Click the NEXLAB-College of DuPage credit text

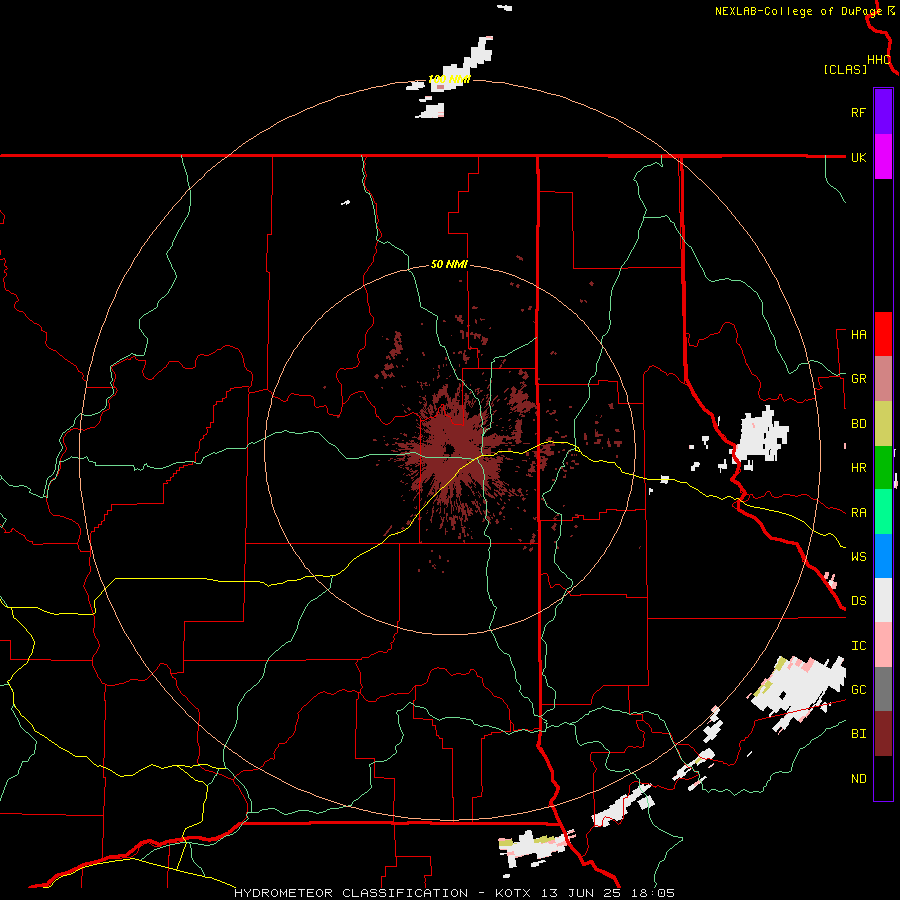(x=798, y=11)
